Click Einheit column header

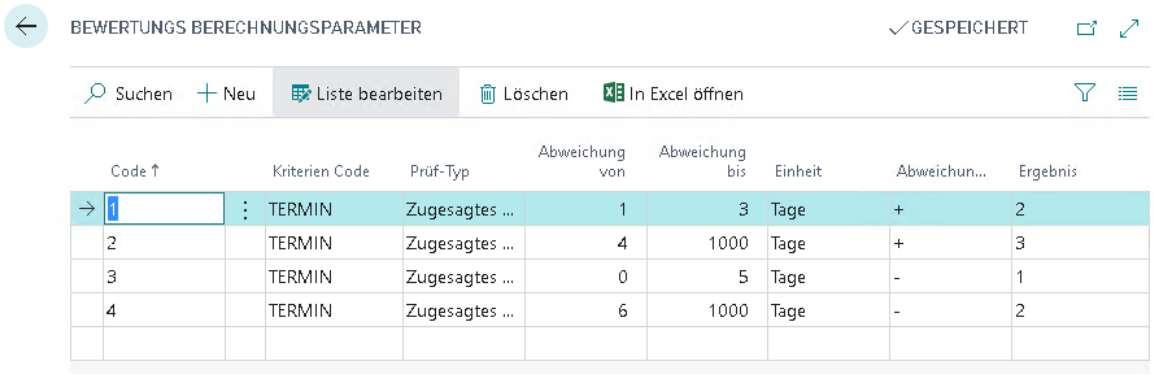798,171
